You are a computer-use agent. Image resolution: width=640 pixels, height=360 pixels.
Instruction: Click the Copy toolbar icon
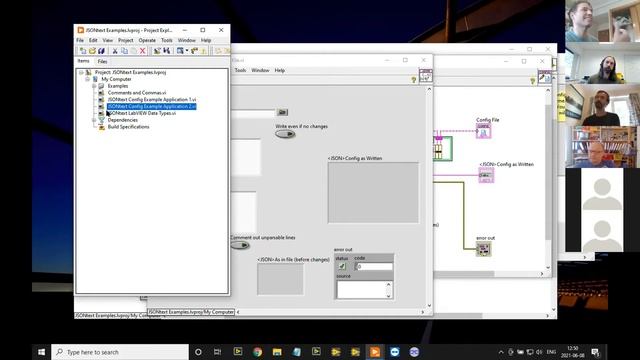point(124,51)
